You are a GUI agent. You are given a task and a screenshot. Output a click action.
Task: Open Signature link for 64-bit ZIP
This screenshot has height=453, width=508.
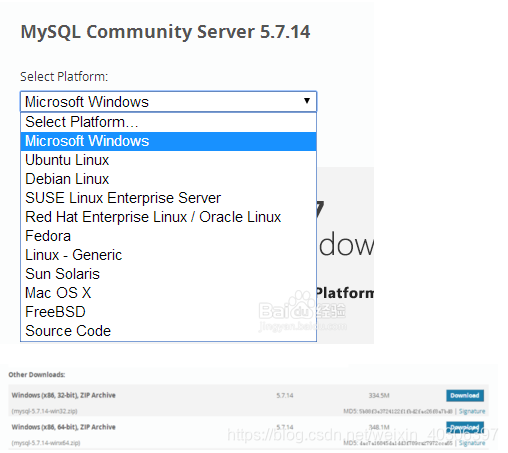(472, 443)
